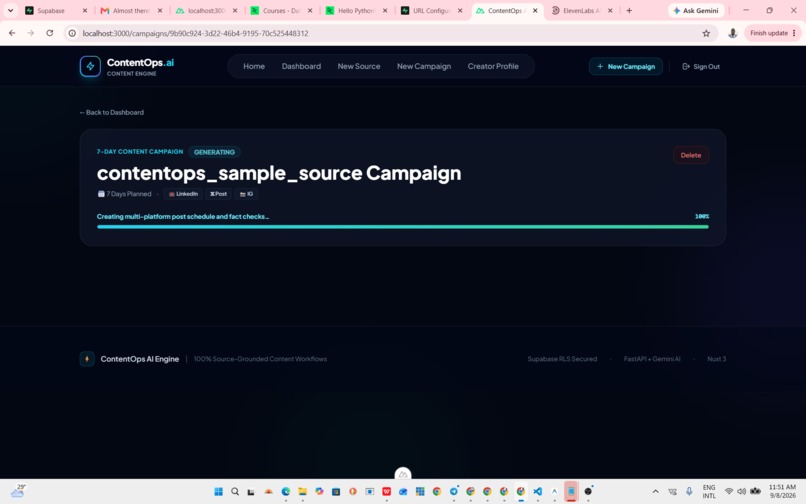Viewport: 806px width, 504px height.
Task: Click the 7 Days Planned calendar icon
Action: [x=101, y=194]
